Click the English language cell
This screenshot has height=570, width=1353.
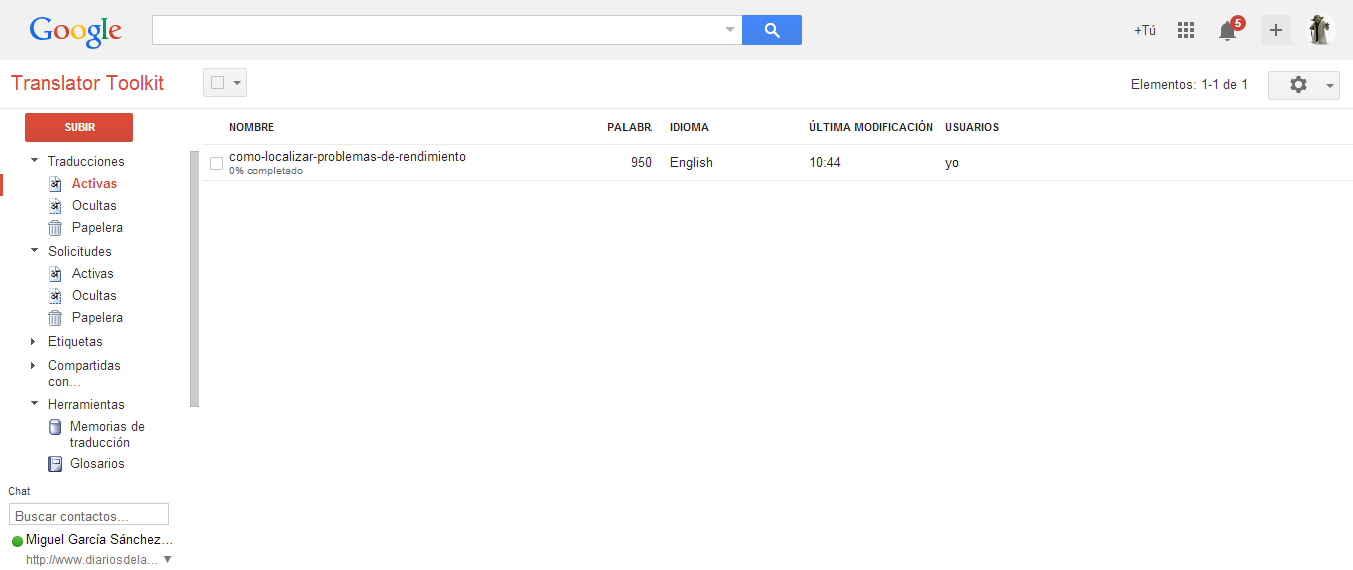691,163
